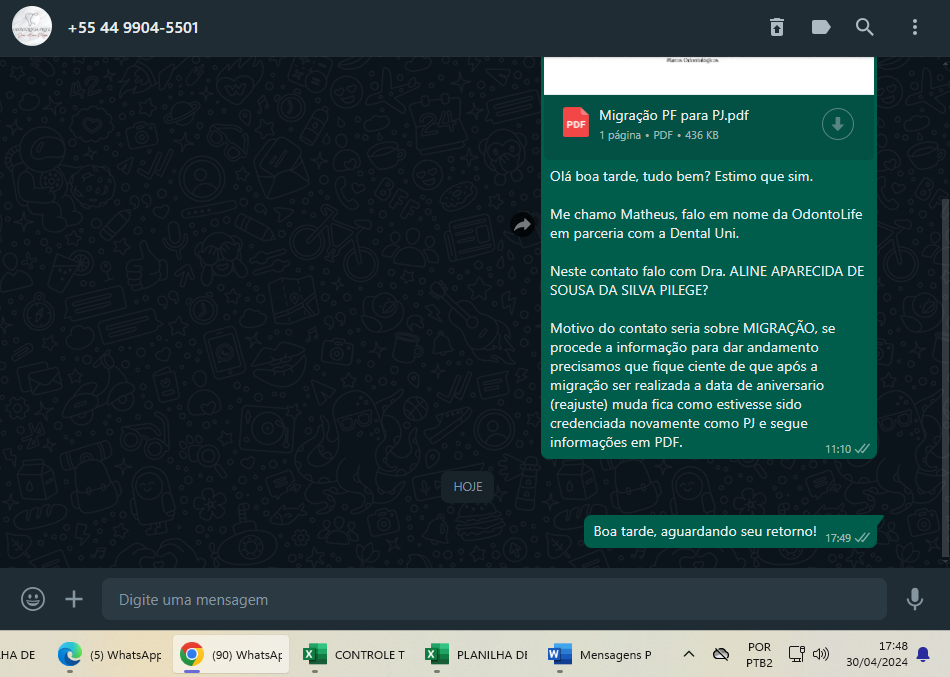Click the chat vertical scrollbar
950x677 pixels.
click(946, 379)
